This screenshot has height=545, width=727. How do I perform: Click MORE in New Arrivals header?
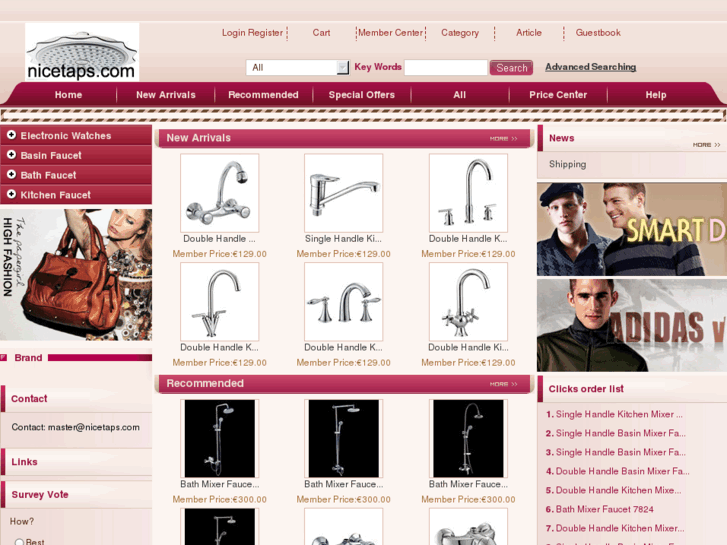pyautogui.click(x=503, y=139)
